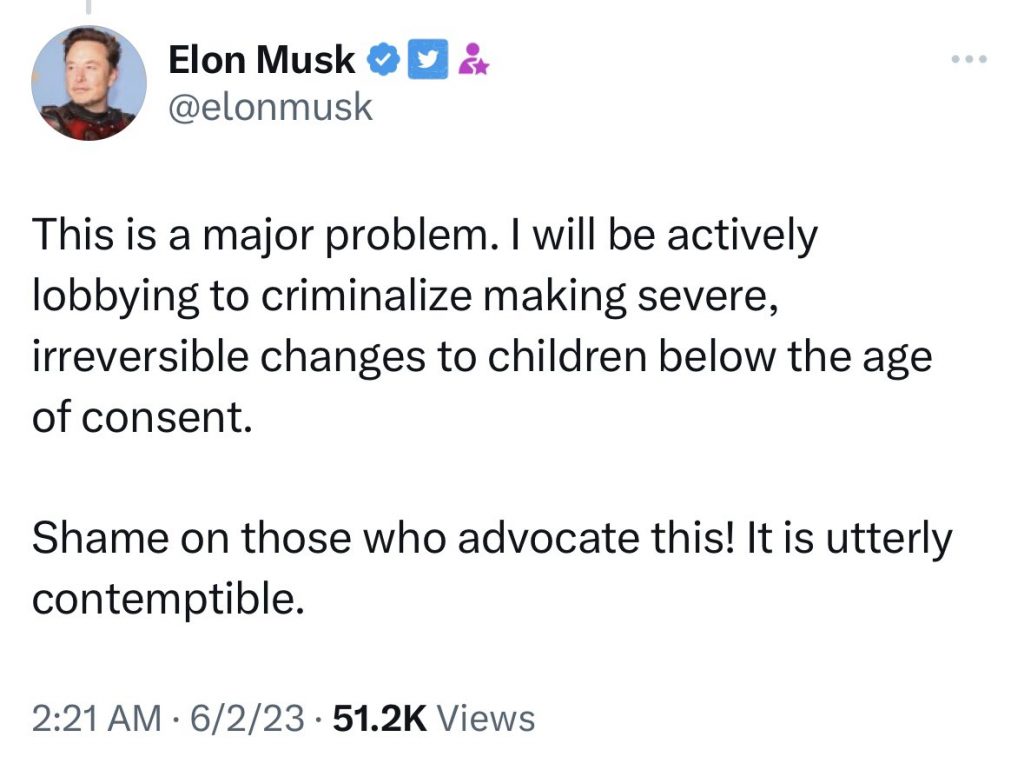Click the Twitter bird affiliation badge

tap(428, 61)
